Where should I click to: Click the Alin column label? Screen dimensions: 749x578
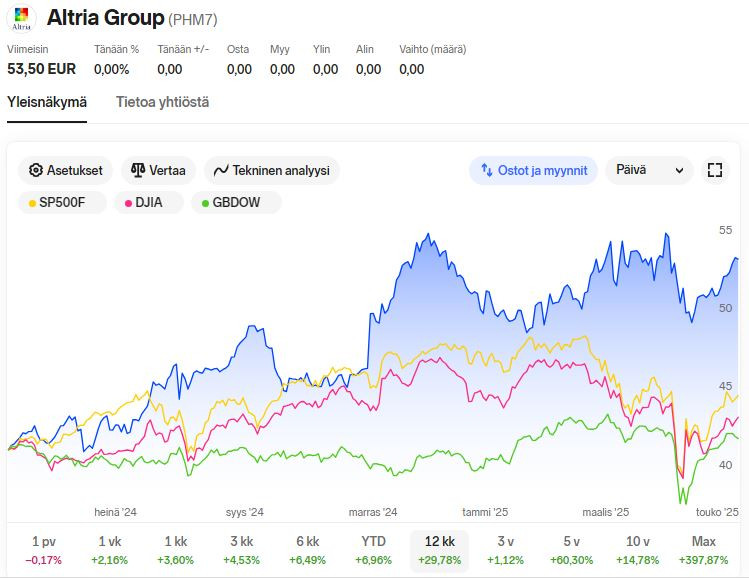364,49
